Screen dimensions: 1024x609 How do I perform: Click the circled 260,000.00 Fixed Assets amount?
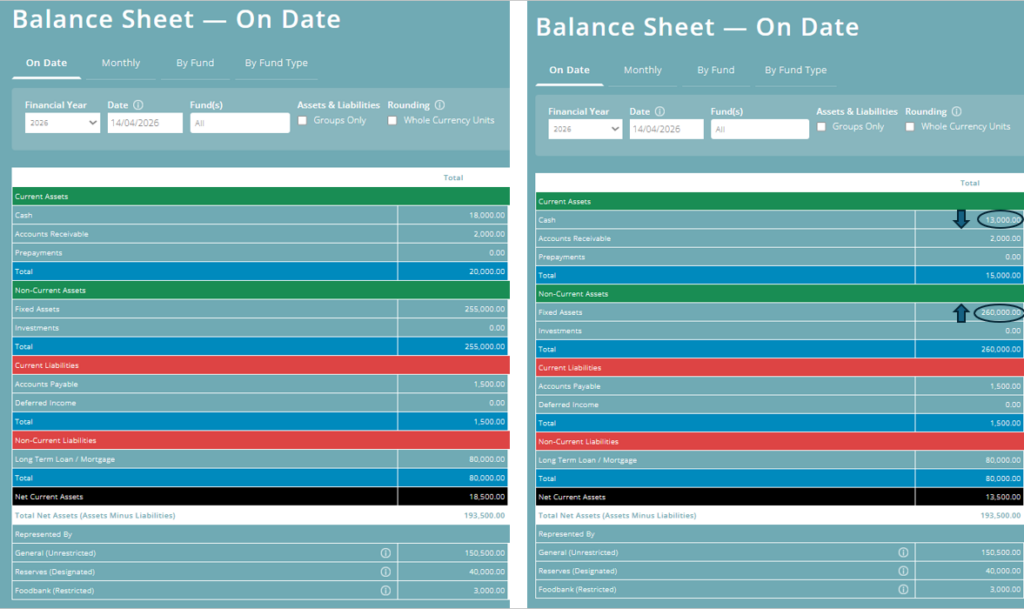pos(998,313)
